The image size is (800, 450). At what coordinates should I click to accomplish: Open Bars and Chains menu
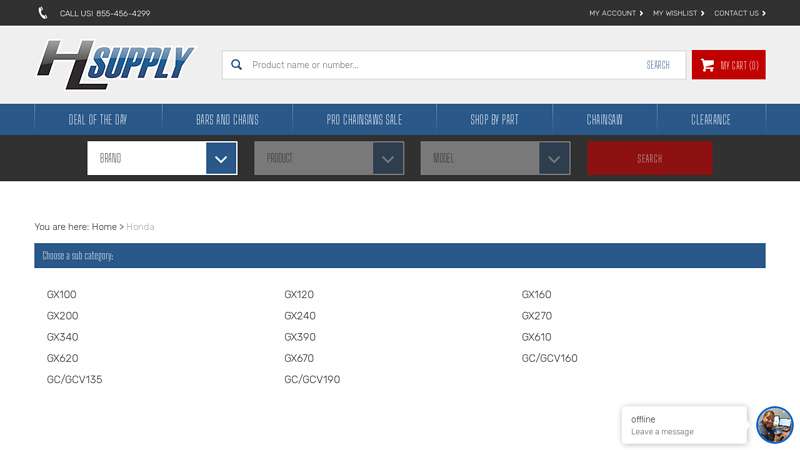pyautogui.click(x=228, y=119)
